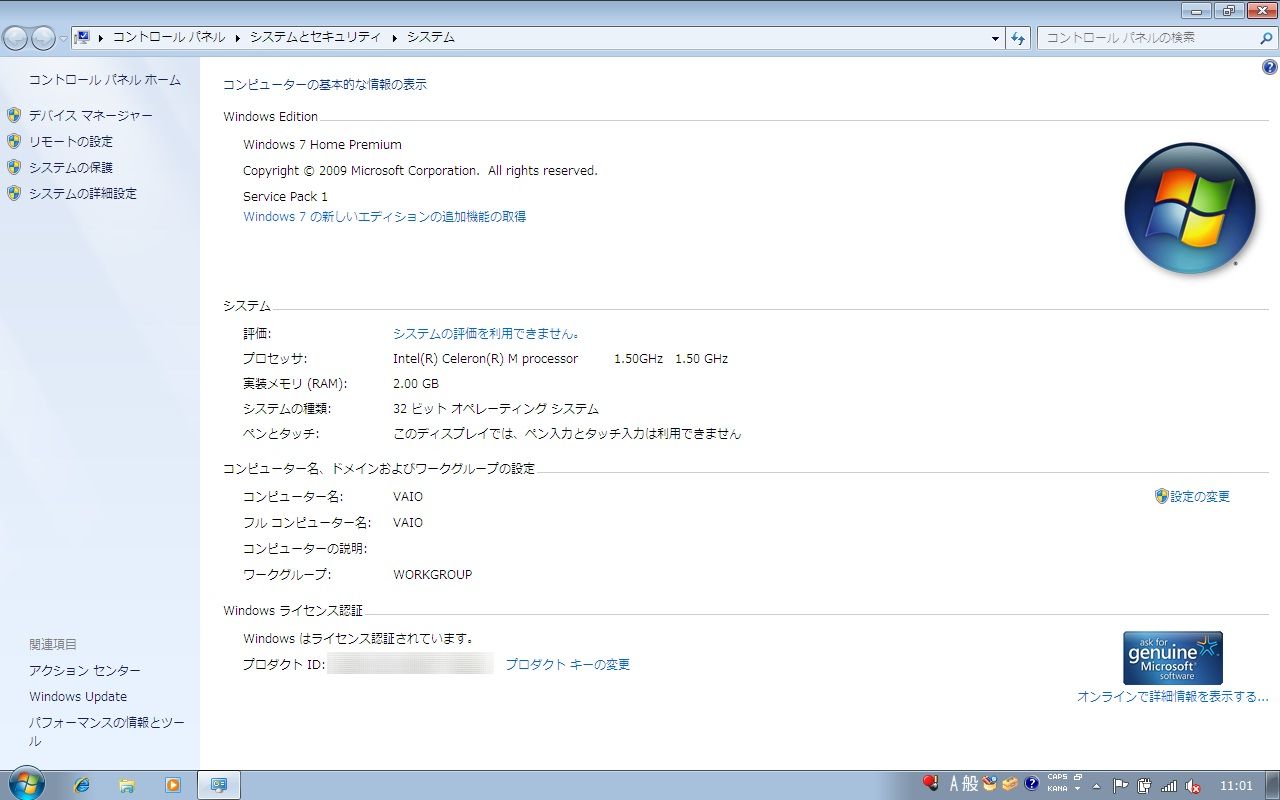Click the shield icon next to 設定の変更
1280x800 pixels.
click(x=1161, y=496)
